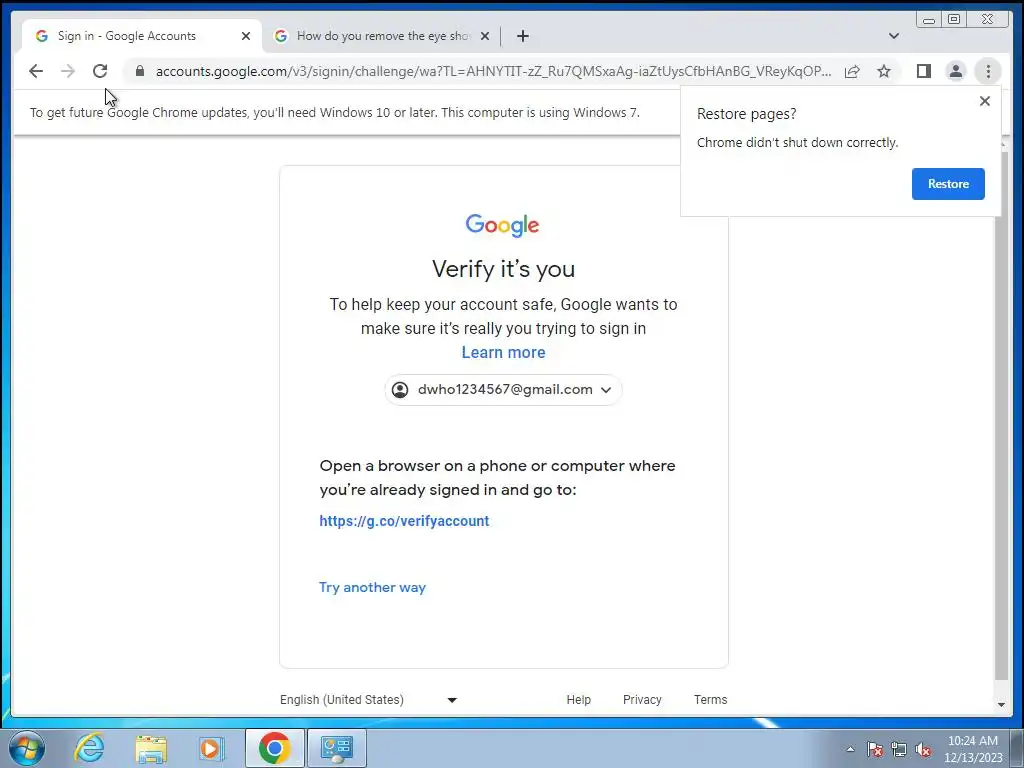This screenshot has height=768, width=1024.
Task: Minimize the Chrome window
Action: [x=929, y=19]
